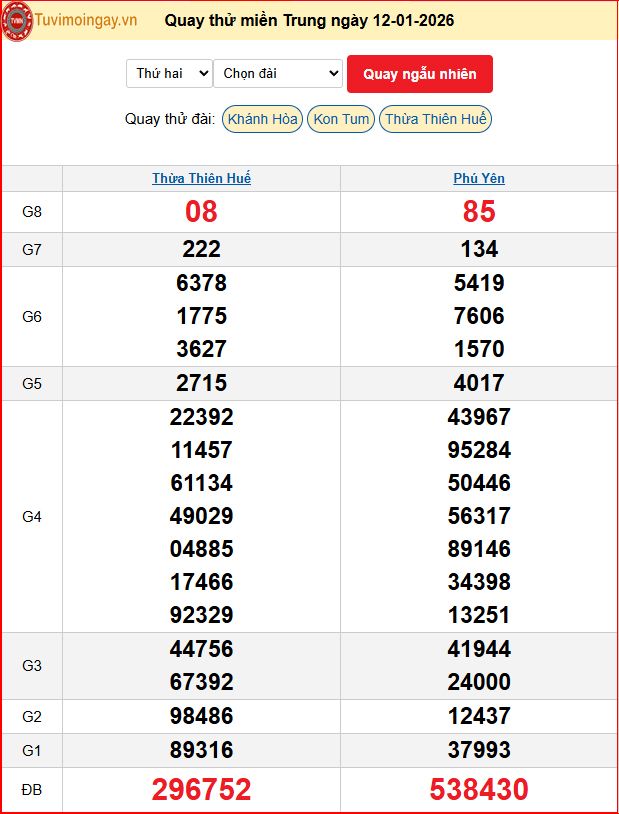619x814 pixels.
Task: Click the G4 value 49029
Action: pyautogui.click(x=201, y=516)
